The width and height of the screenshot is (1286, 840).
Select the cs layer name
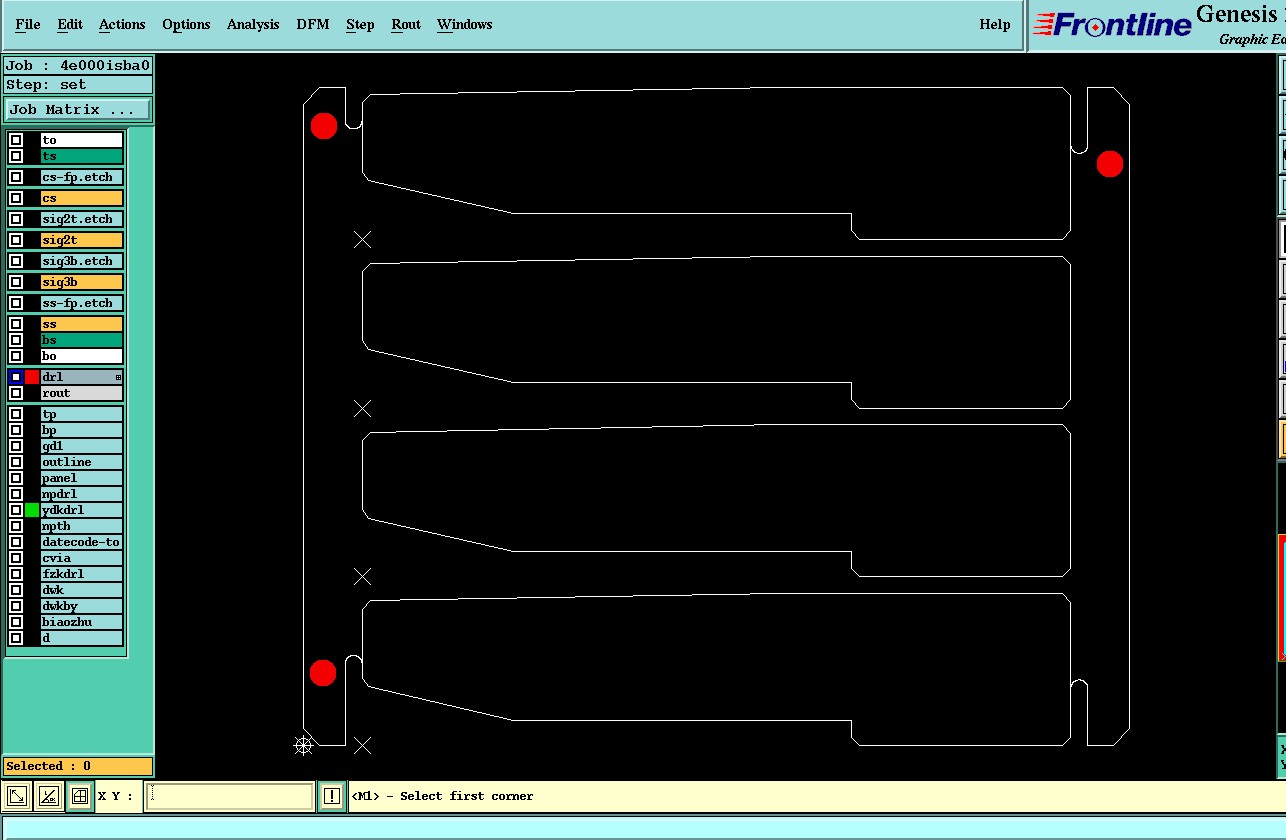pyautogui.click(x=82, y=198)
